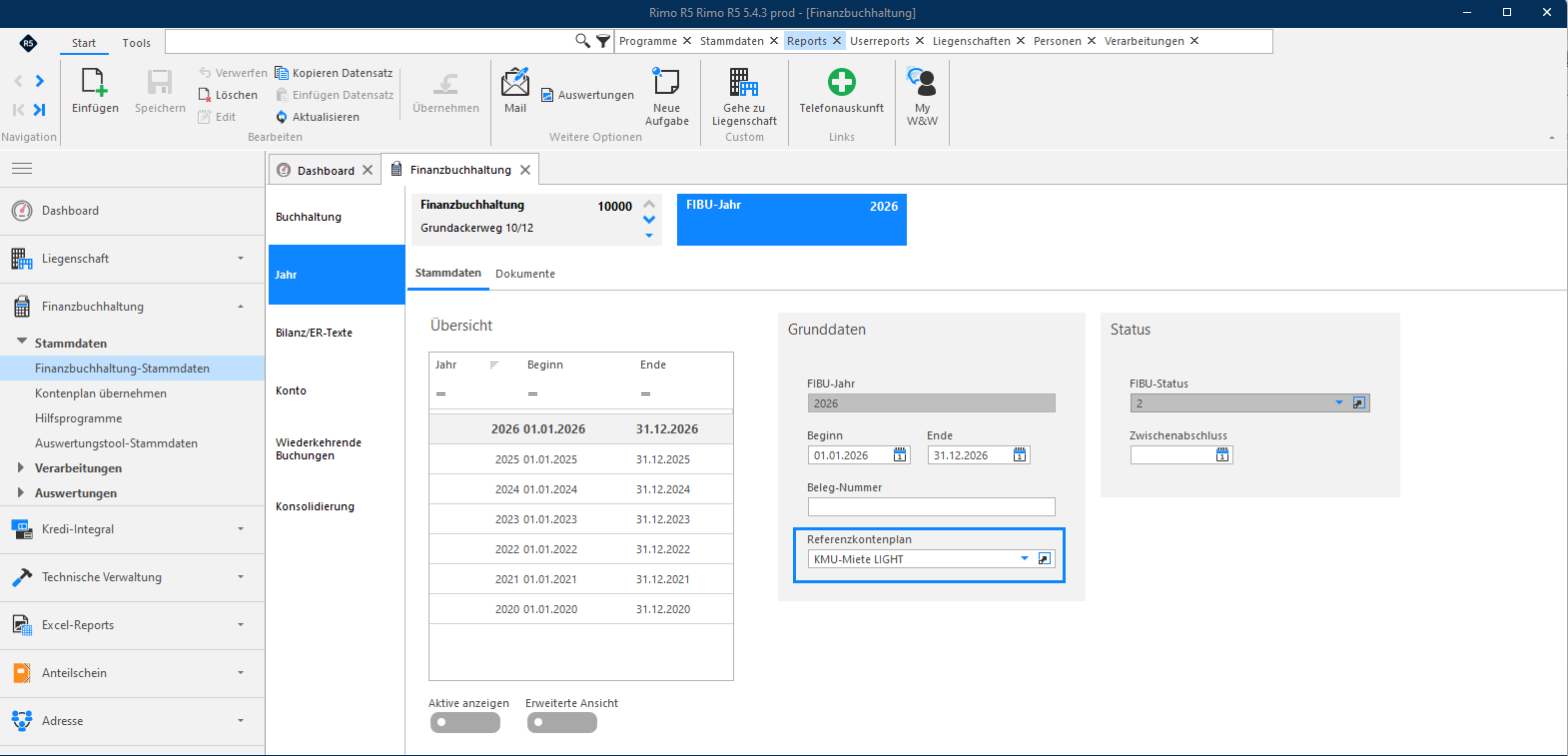Open the My W&W icon

(x=922, y=82)
